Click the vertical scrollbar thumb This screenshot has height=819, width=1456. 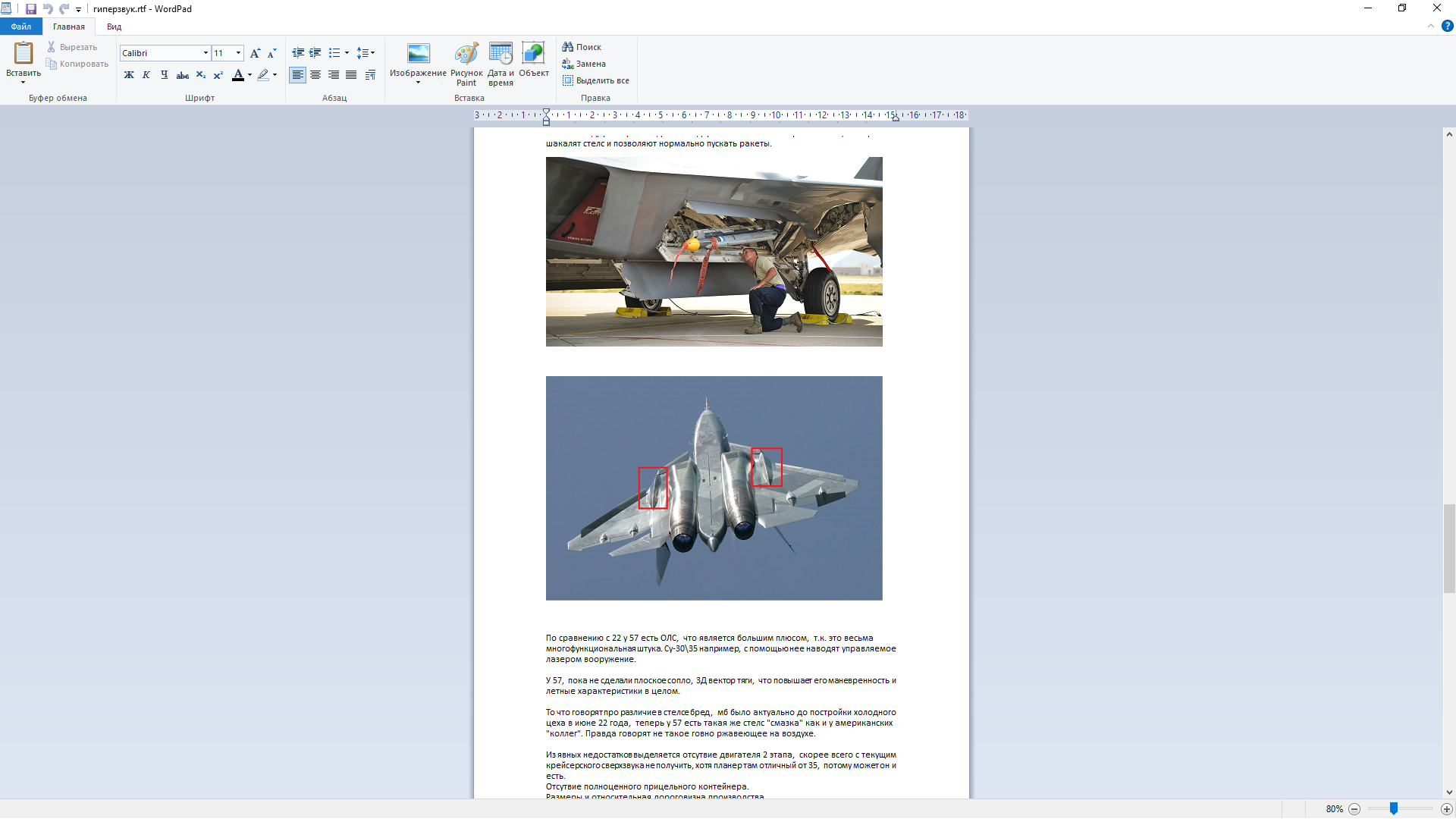[1449, 548]
